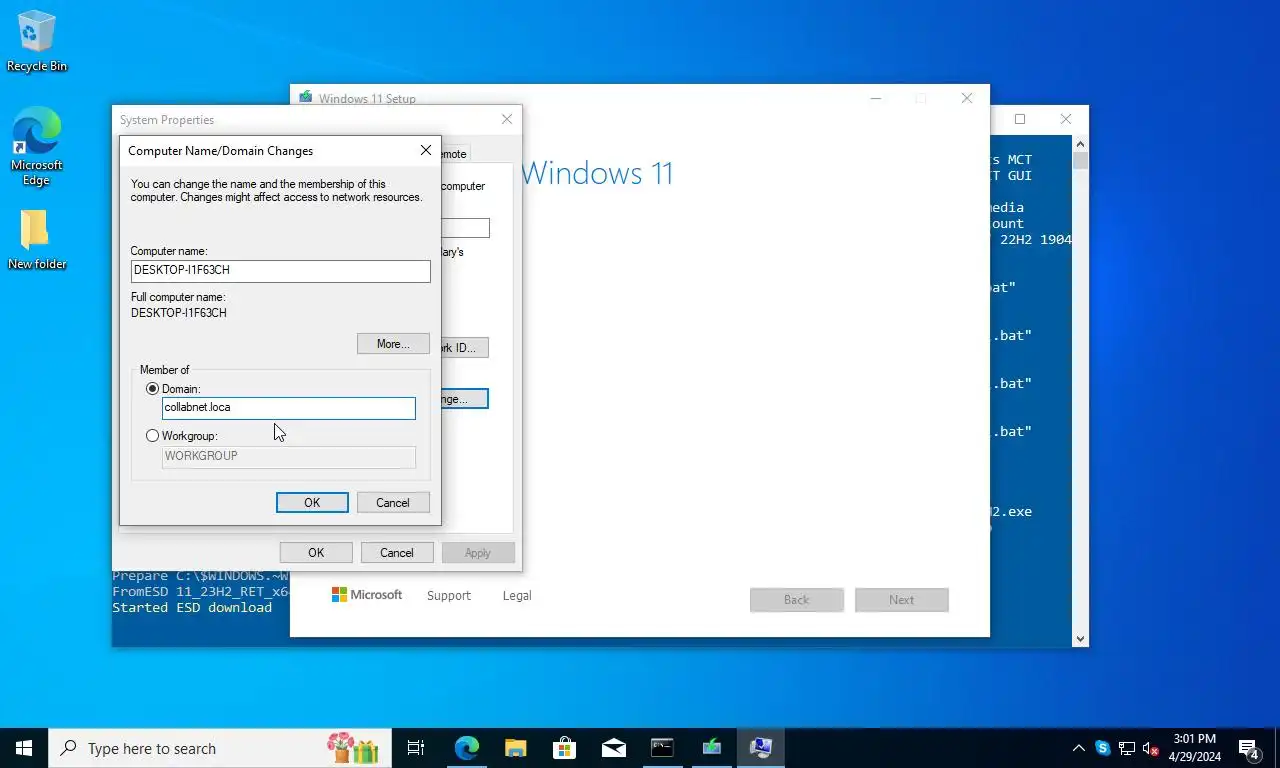1280x768 pixels.
Task: Open network status tray icon
Action: 1127,748
